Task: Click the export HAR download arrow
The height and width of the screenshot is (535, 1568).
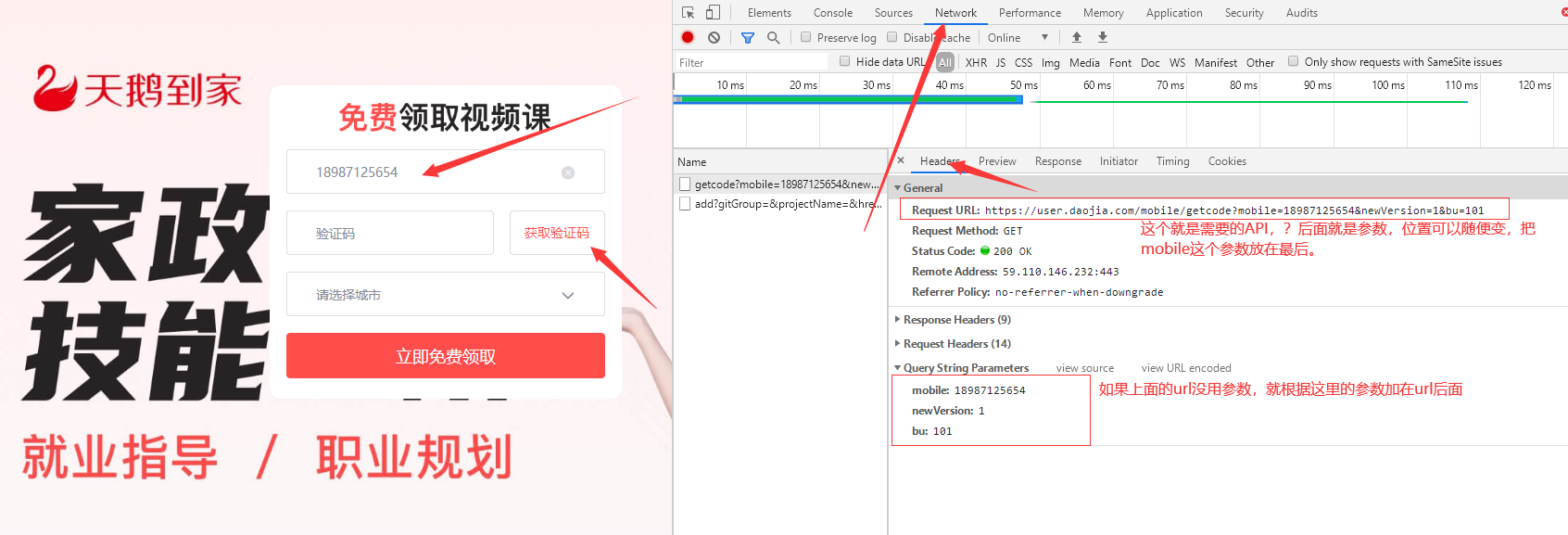Action: tap(1103, 37)
